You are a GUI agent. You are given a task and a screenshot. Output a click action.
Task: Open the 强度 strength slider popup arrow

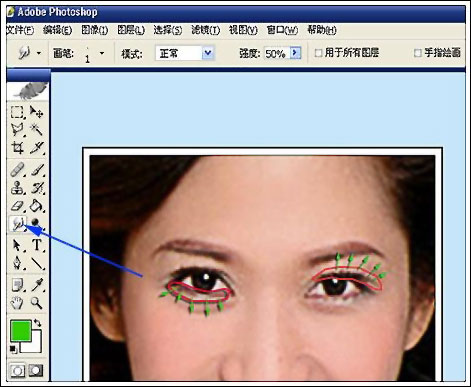(x=296, y=53)
